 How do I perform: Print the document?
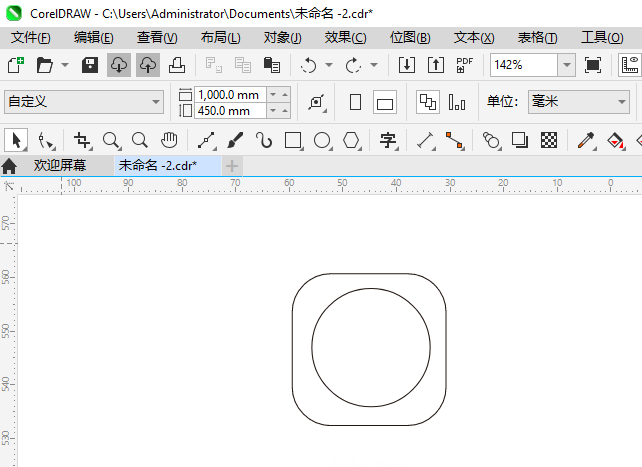177,65
